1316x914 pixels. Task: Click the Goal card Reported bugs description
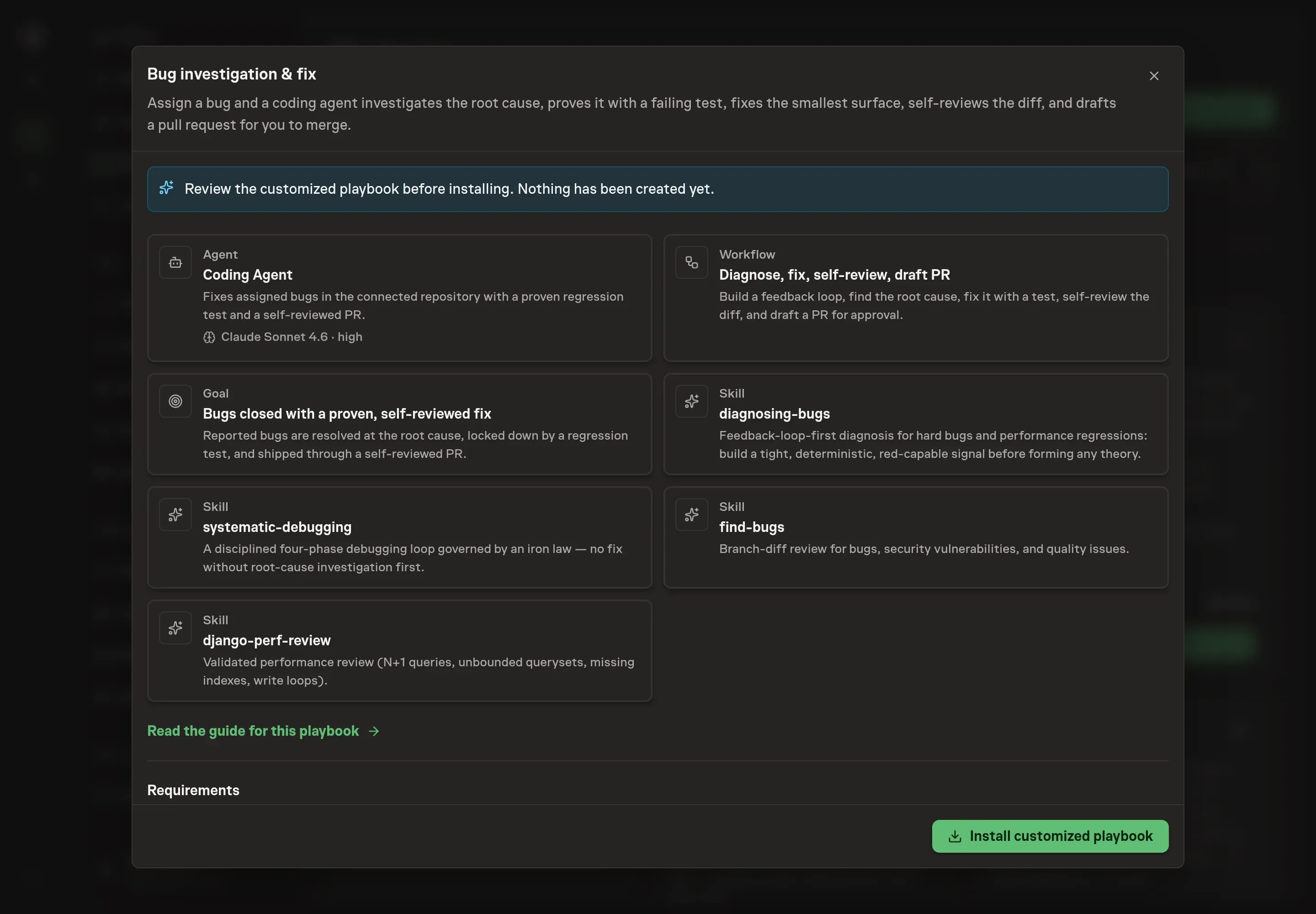pos(415,444)
